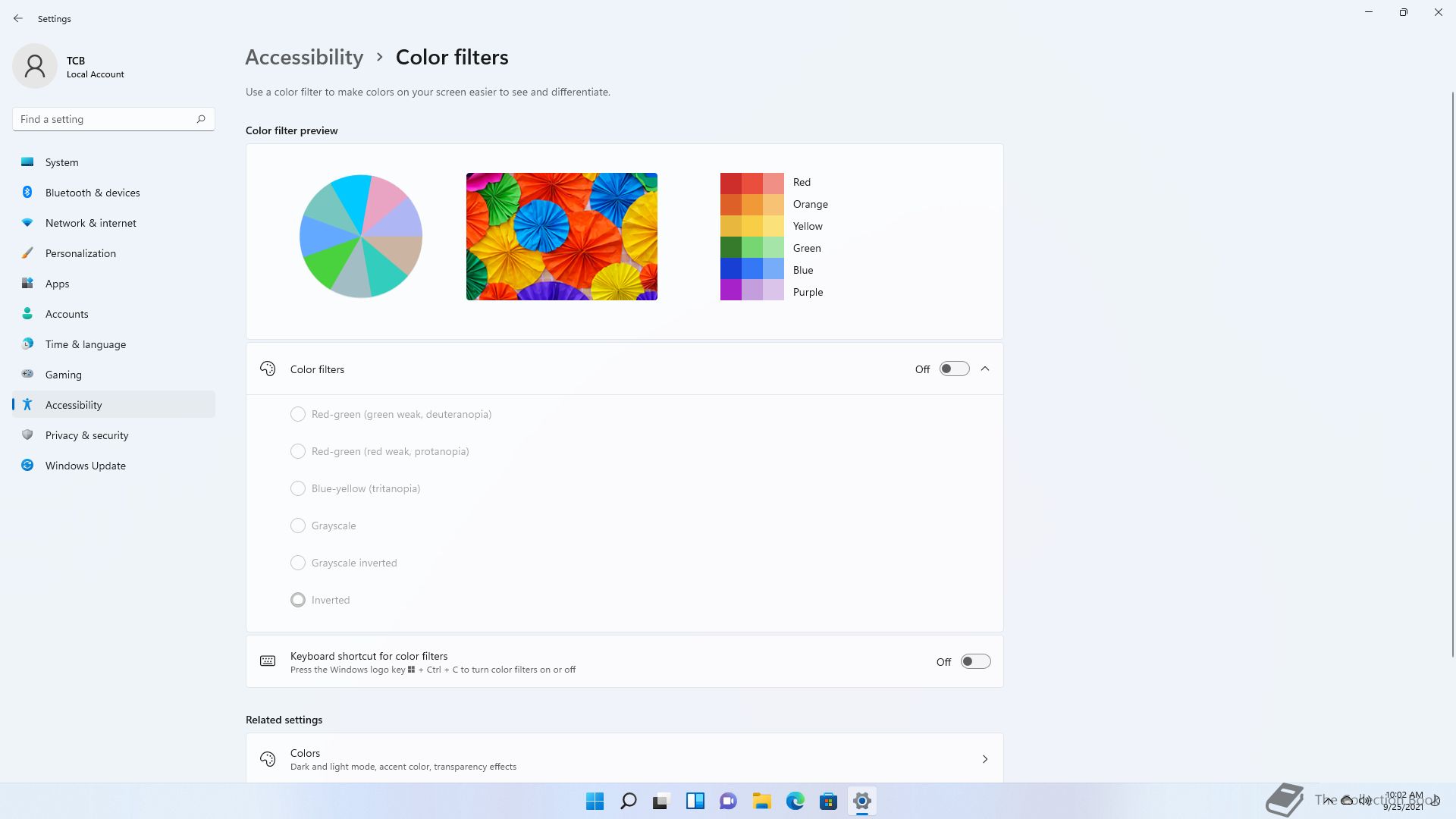The image size is (1456, 819).
Task: Open Widgets from the taskbar
Action: coord(695,801)
